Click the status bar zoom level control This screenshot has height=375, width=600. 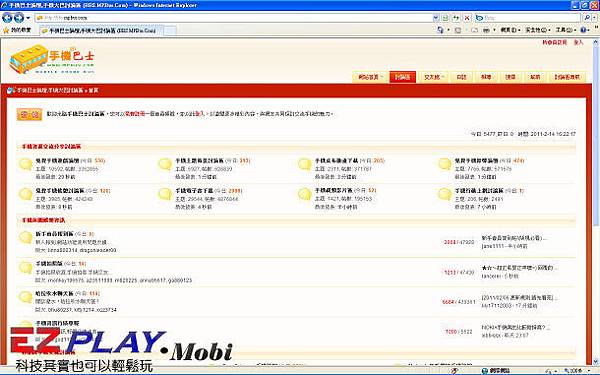[578, 371]
